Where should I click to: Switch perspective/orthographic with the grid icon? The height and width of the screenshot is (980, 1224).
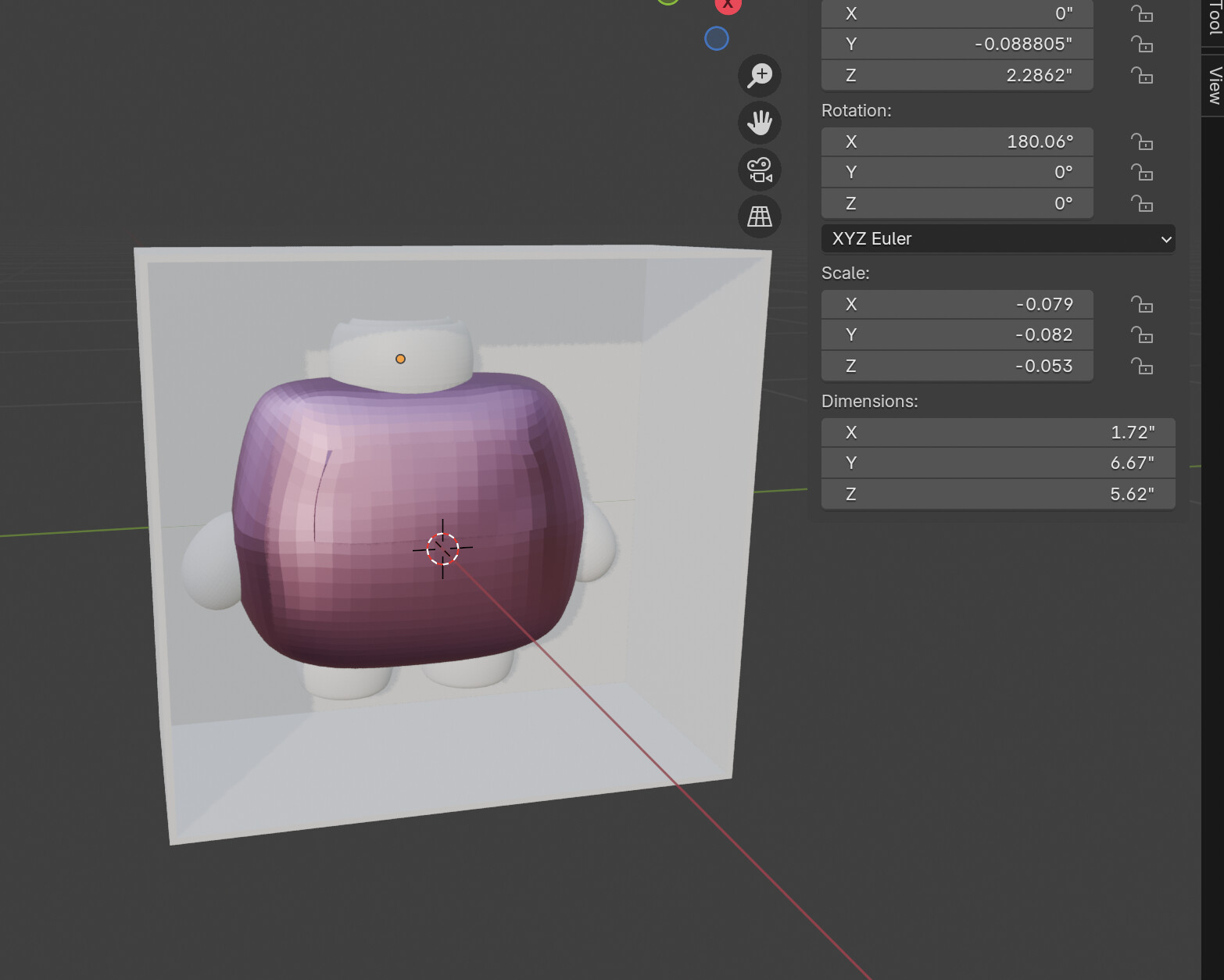(x=760, y=216)
